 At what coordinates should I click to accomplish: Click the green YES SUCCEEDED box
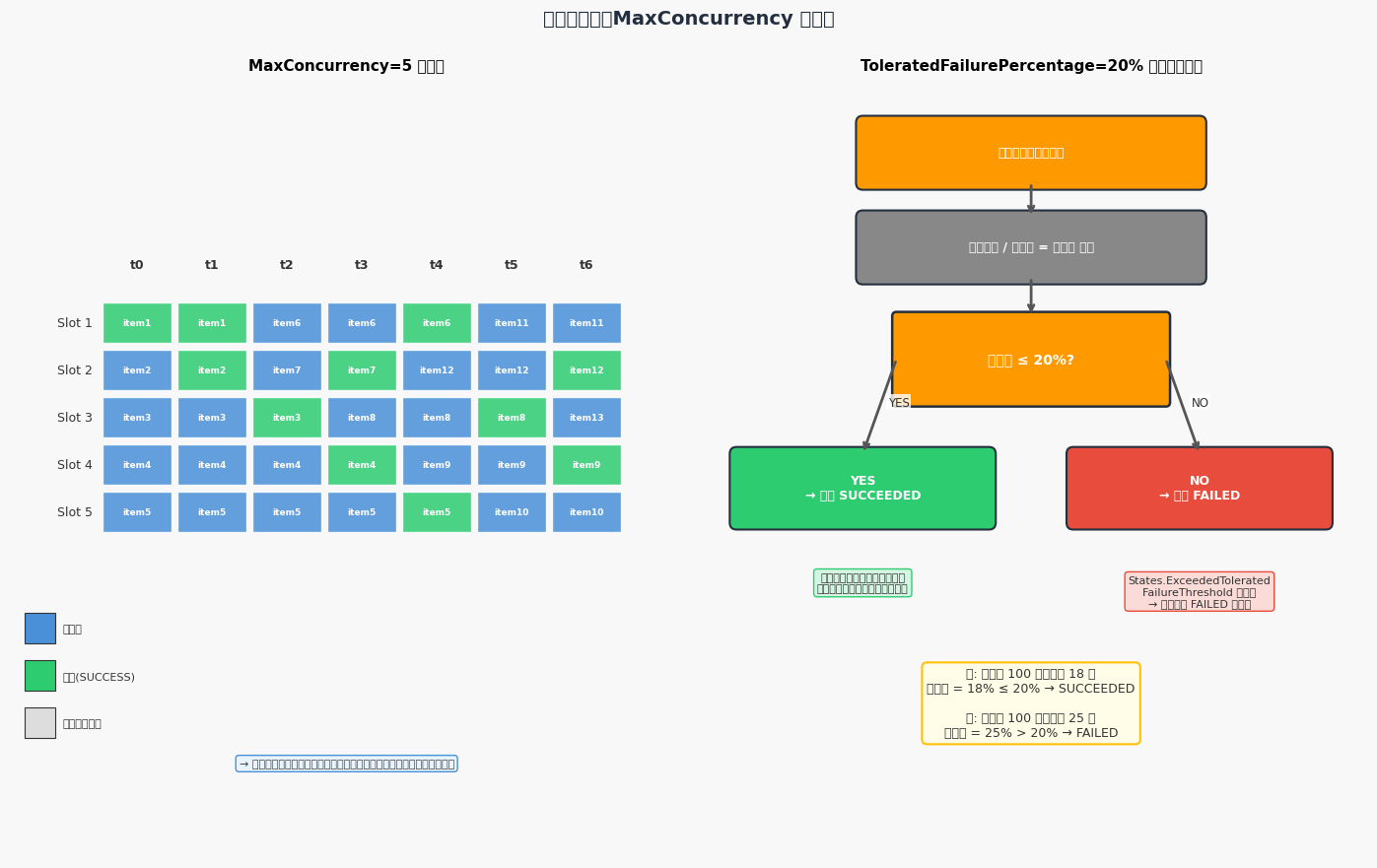pos(862,489)
